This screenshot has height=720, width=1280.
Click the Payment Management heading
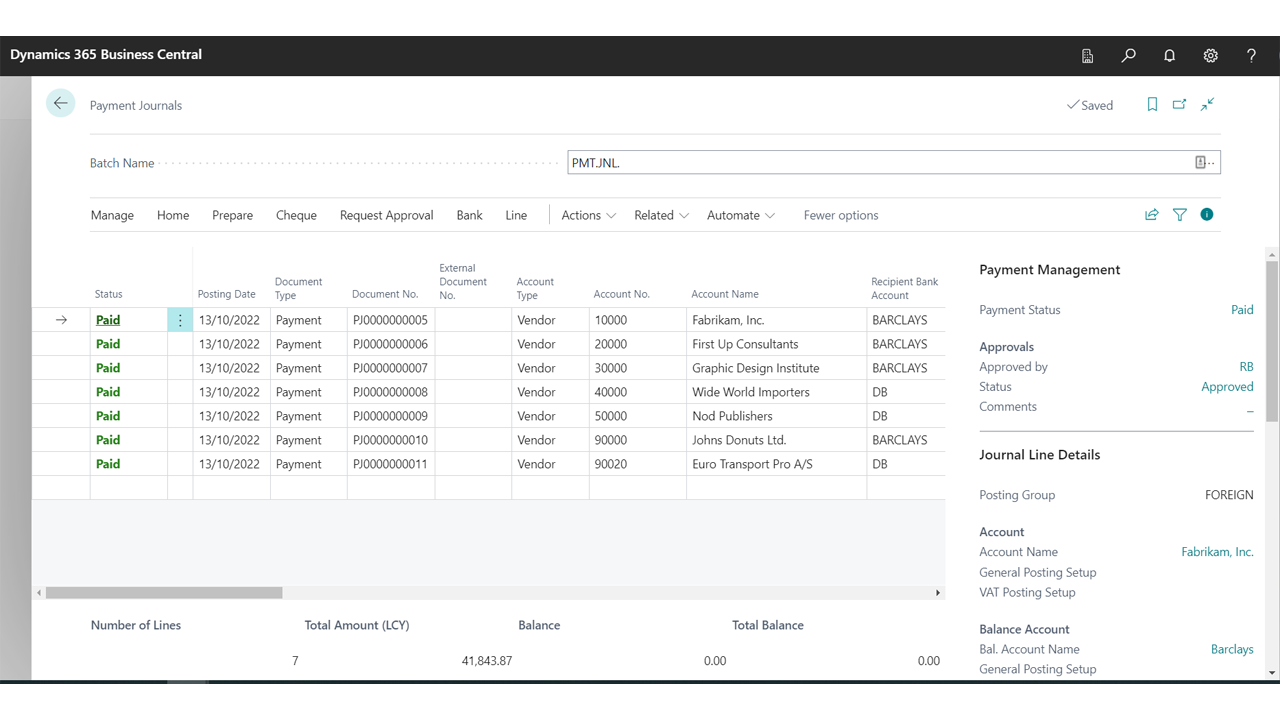pyautogui.click(x=1050, y=270)
